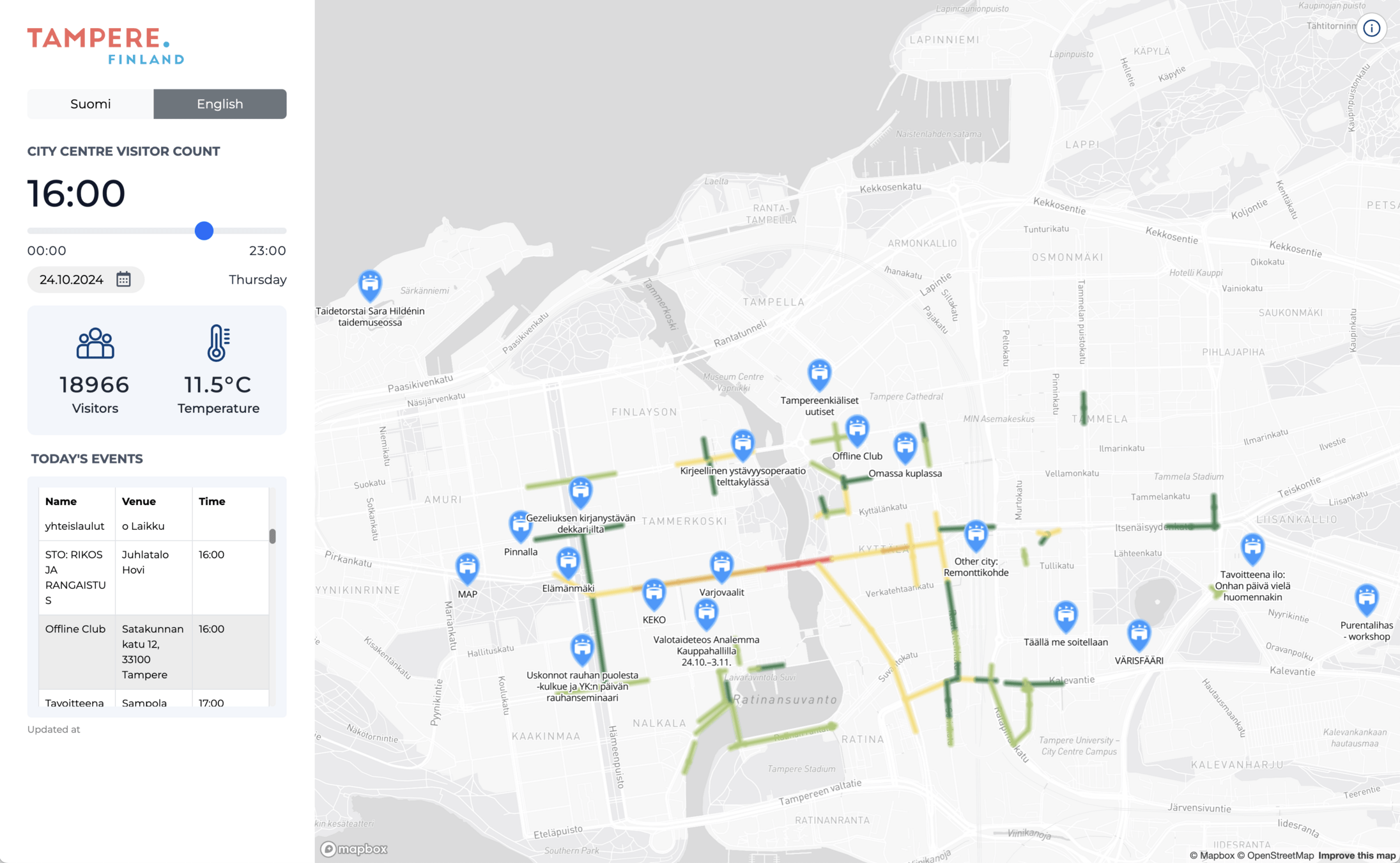Click the Varjovaalit event marker
This screenshot has width=1400, height=863.
click(x=721, y=568)
